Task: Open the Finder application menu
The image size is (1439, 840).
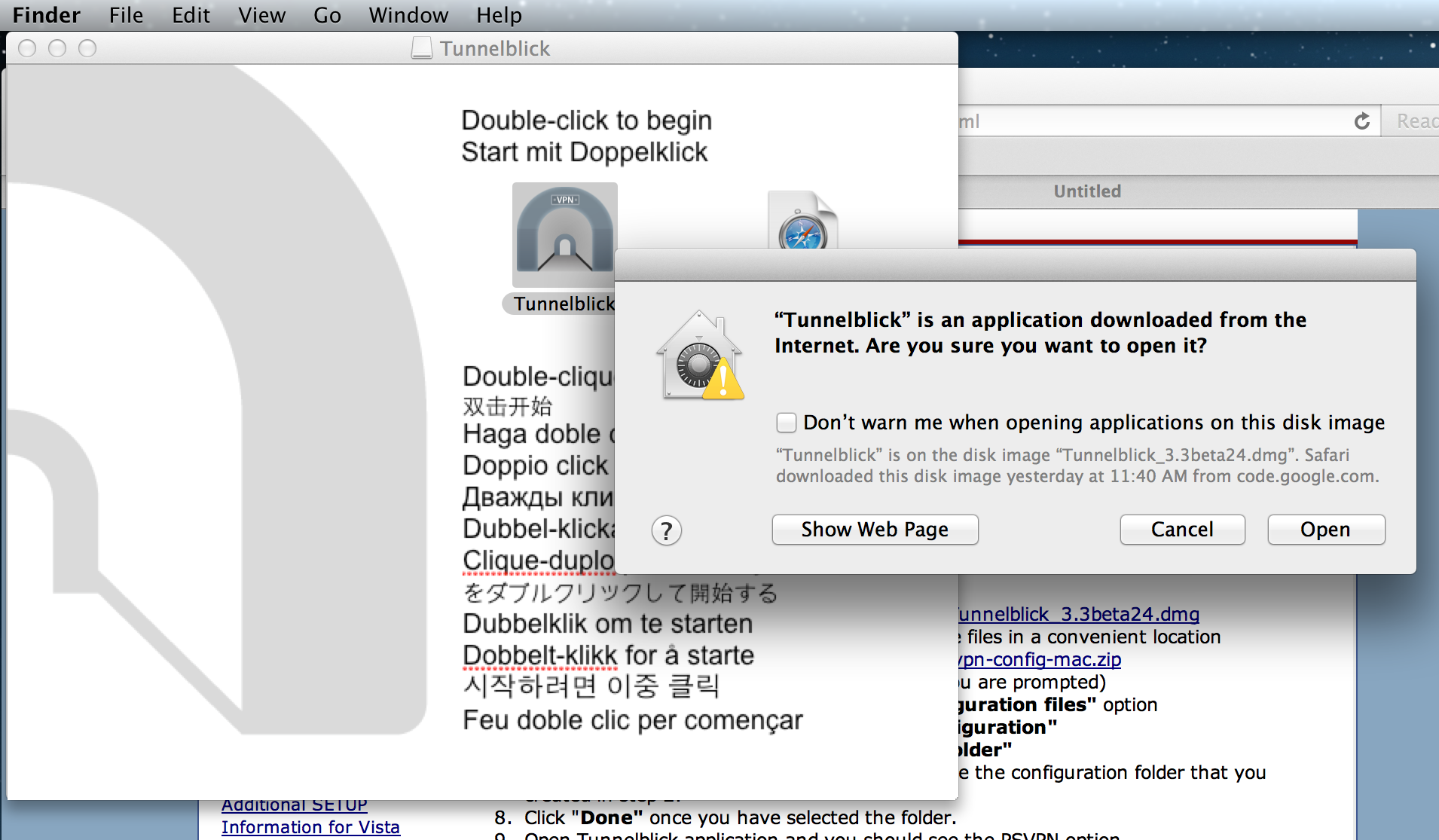Action: (x=47, y=15)
